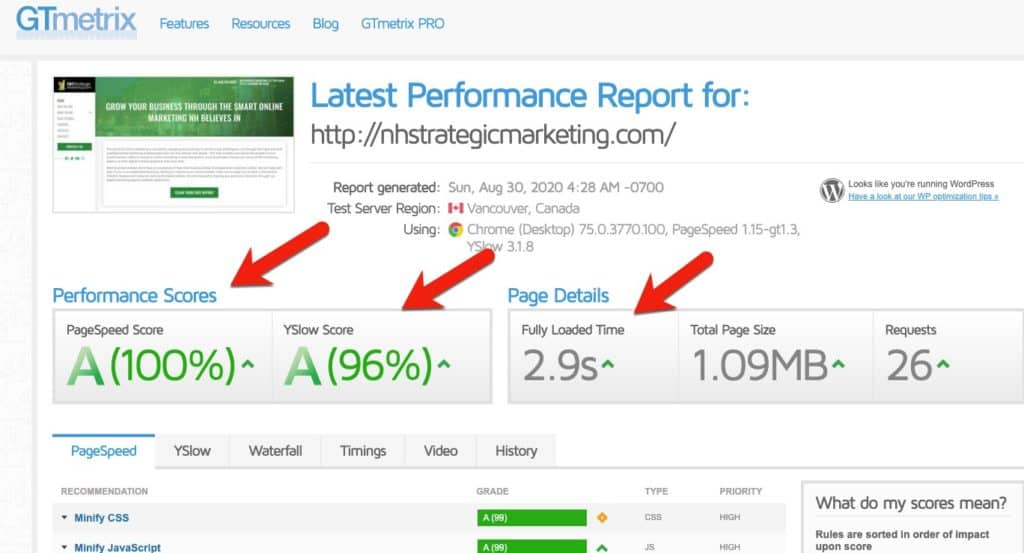Click the Page Details heading
This screenshot has width=1024, height=553.
click(x=558, y=296)
